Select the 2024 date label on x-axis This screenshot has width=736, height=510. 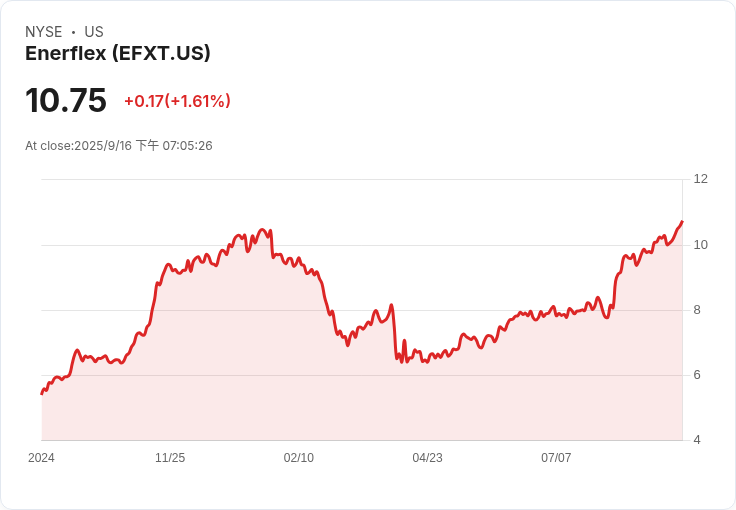point(41,458)
